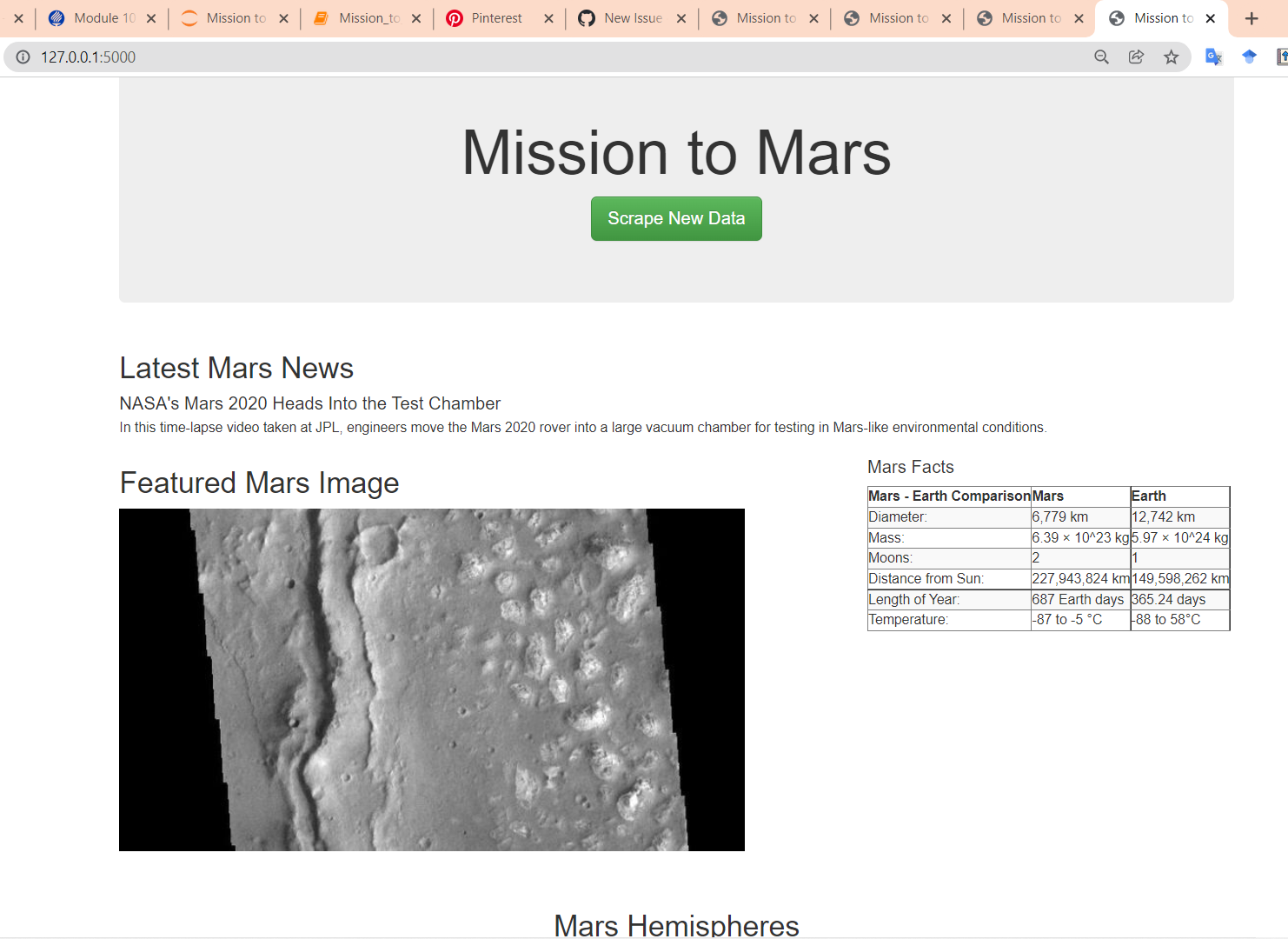Open the Pinterest tab
This screenshot has width=1288, height=939.
(x=500, y=18)
